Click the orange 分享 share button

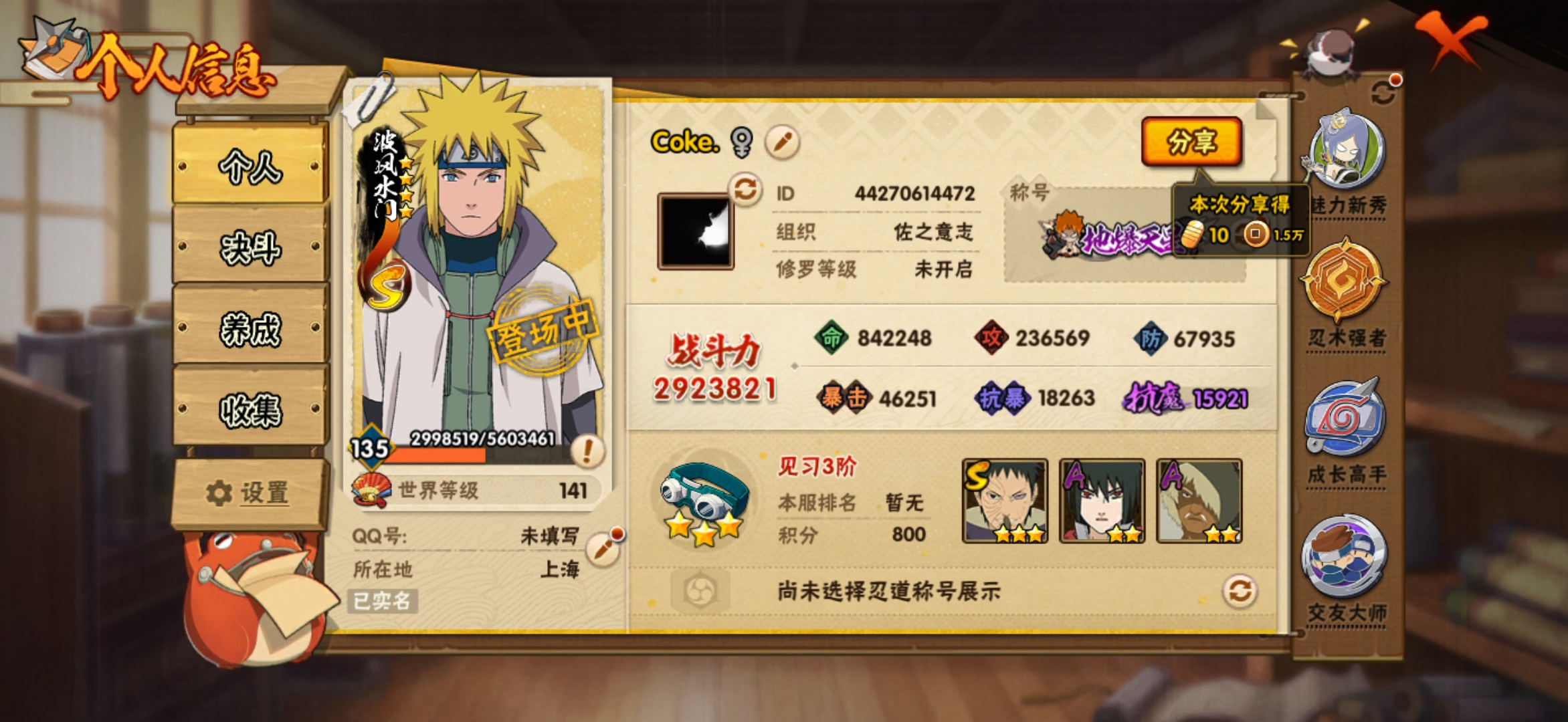(x=1191, y=142)
